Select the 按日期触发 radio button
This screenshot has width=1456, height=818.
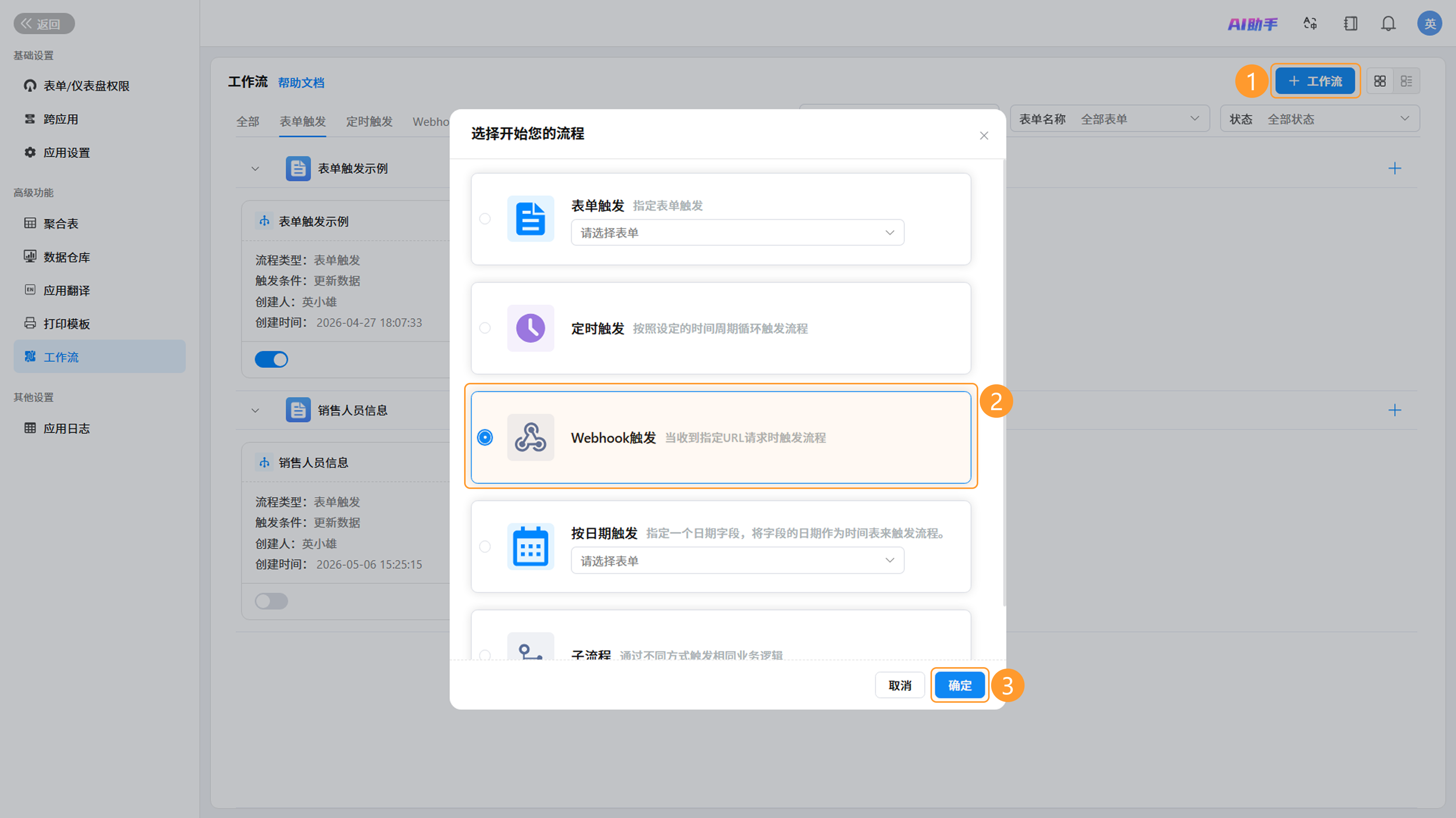(x=485, y=546)
